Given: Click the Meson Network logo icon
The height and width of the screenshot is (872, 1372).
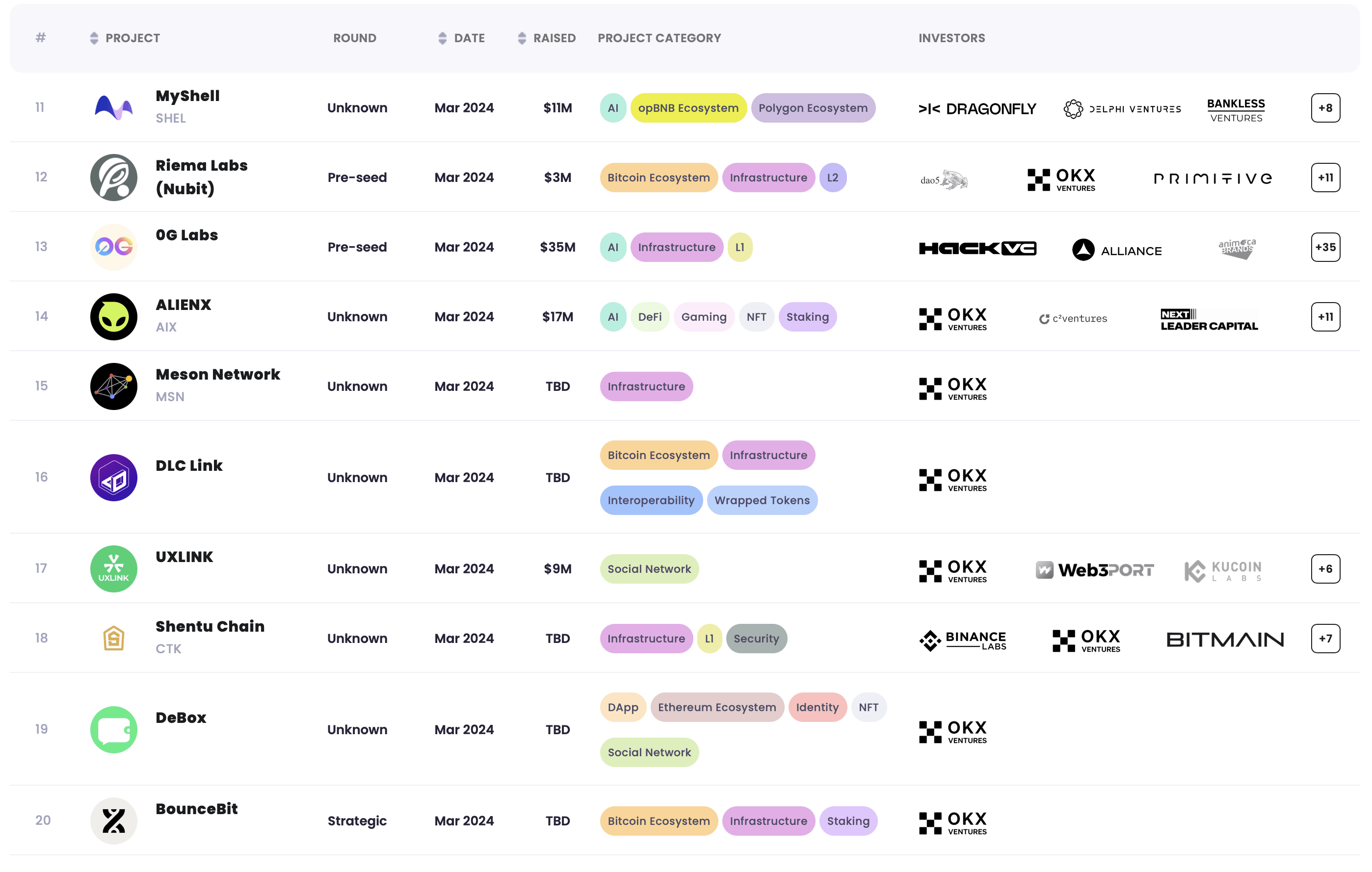Looking at the screenshot, I should pos(113,386).
